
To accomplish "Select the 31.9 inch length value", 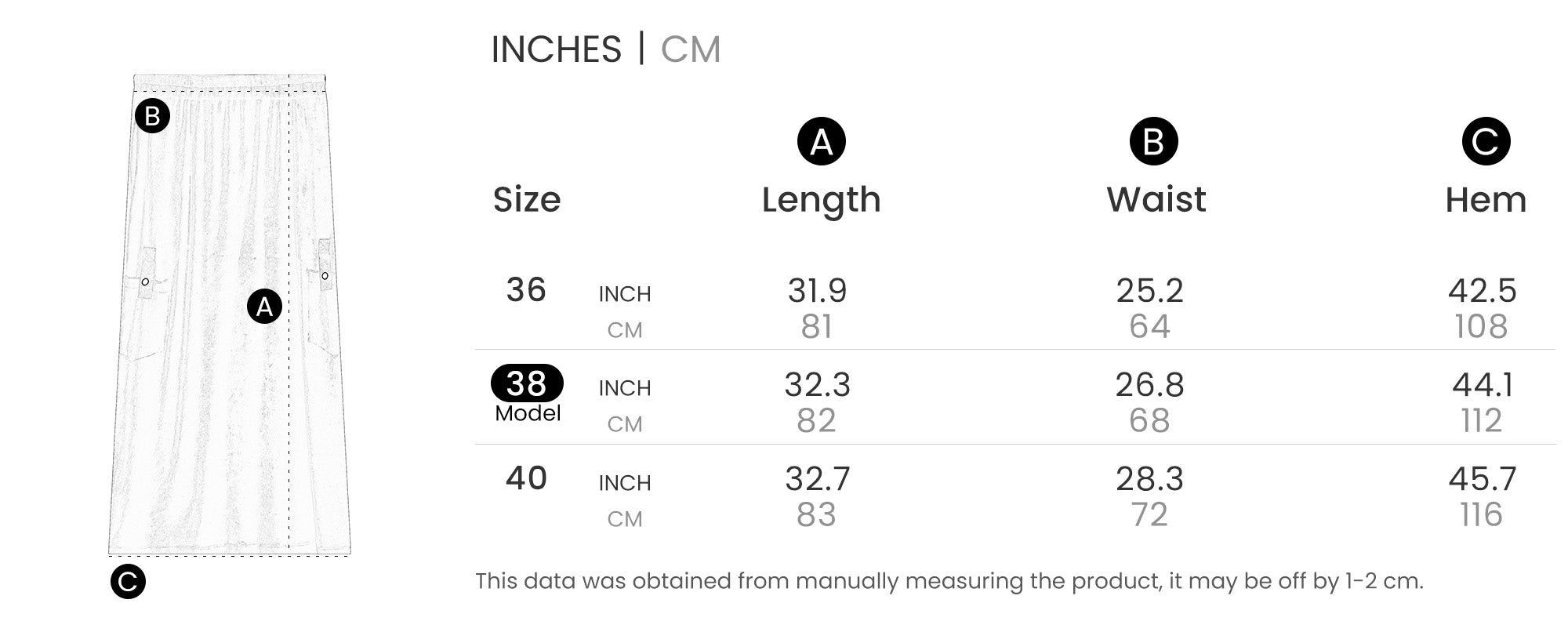I will tap(817, 291).
